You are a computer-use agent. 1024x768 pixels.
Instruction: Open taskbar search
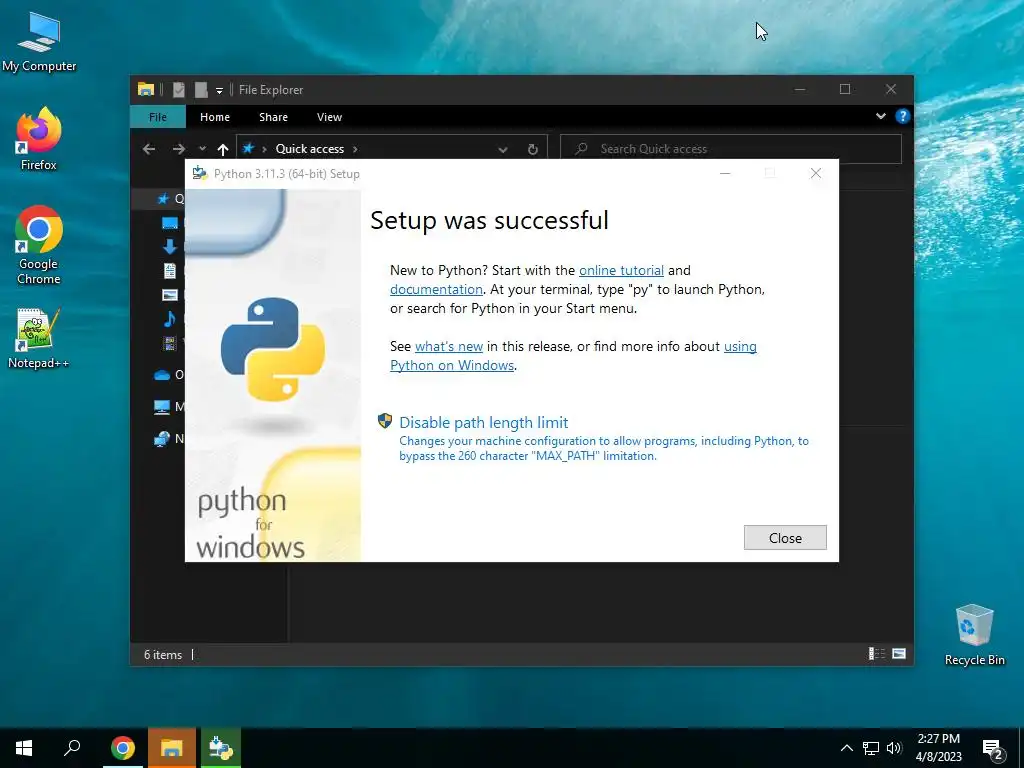point(72,748)
